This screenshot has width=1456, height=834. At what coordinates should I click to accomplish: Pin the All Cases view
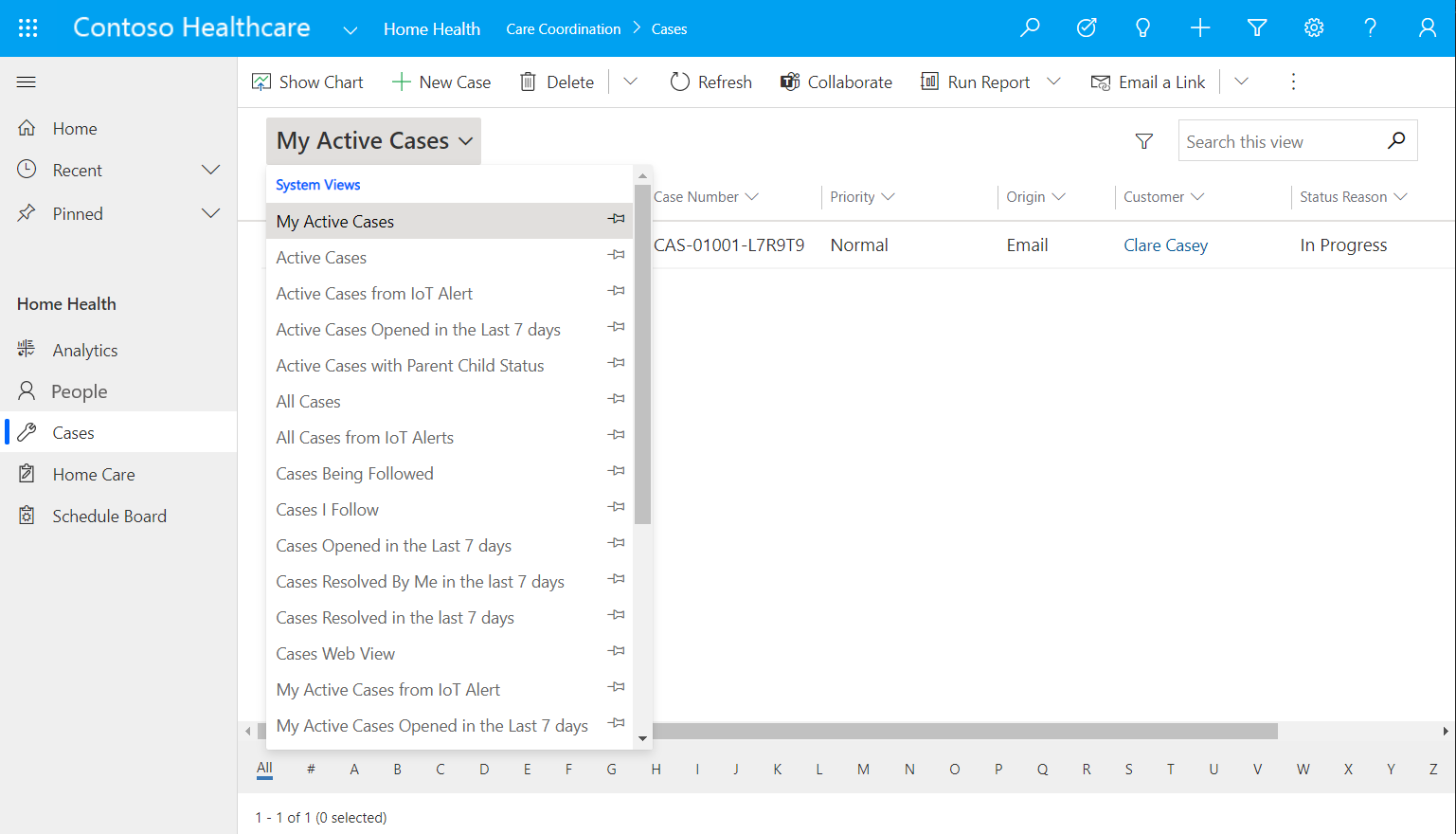coord(617,399)
